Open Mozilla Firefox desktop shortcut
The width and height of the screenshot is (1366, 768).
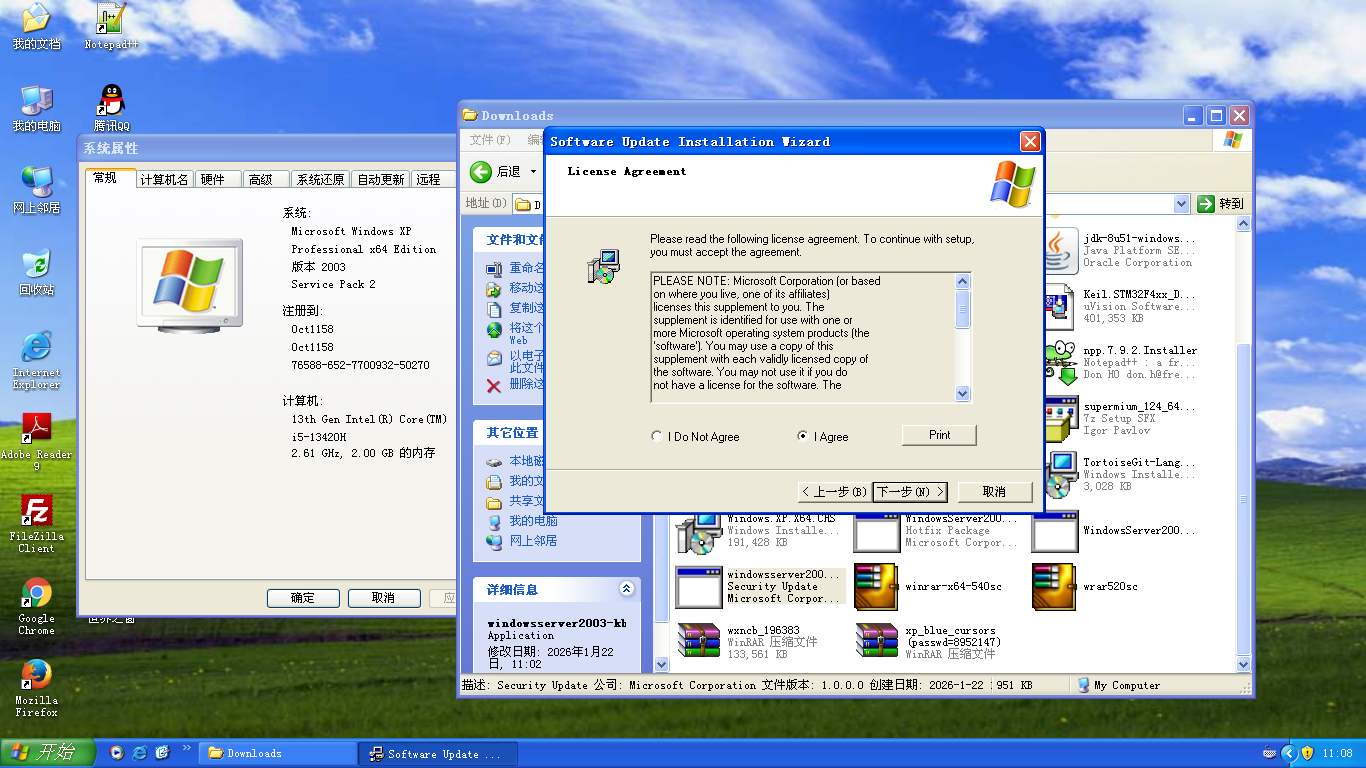tap(36, 676)
